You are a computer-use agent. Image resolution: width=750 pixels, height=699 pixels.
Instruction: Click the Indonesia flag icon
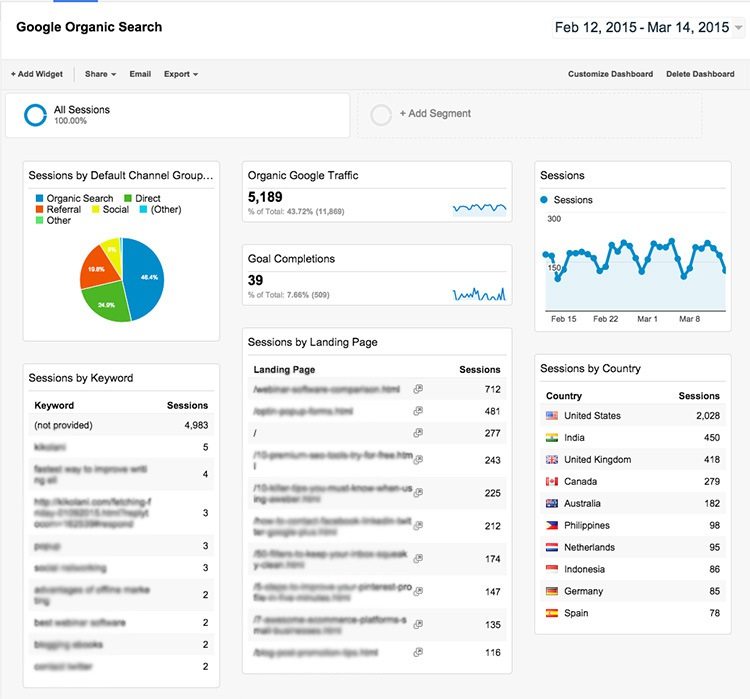click(552, 569)
